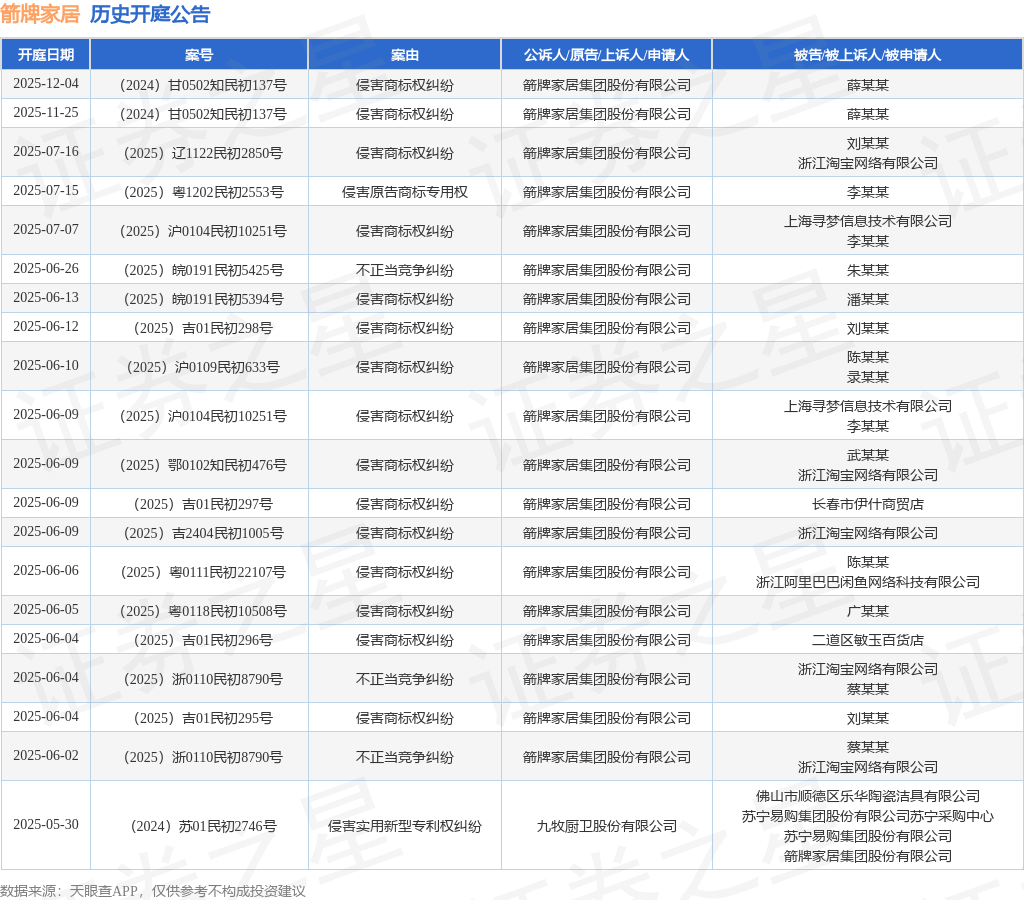
Task: Click the date 2025-06-26
Action: click(46, 268)
